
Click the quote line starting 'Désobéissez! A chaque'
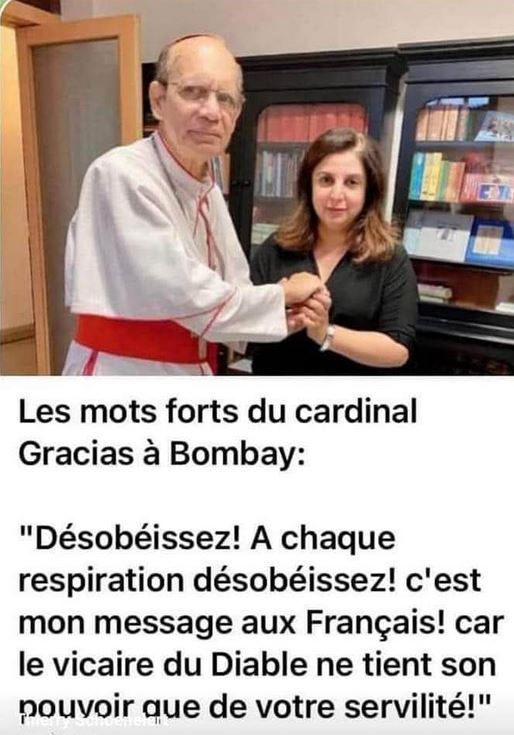(x=207, y=538)
